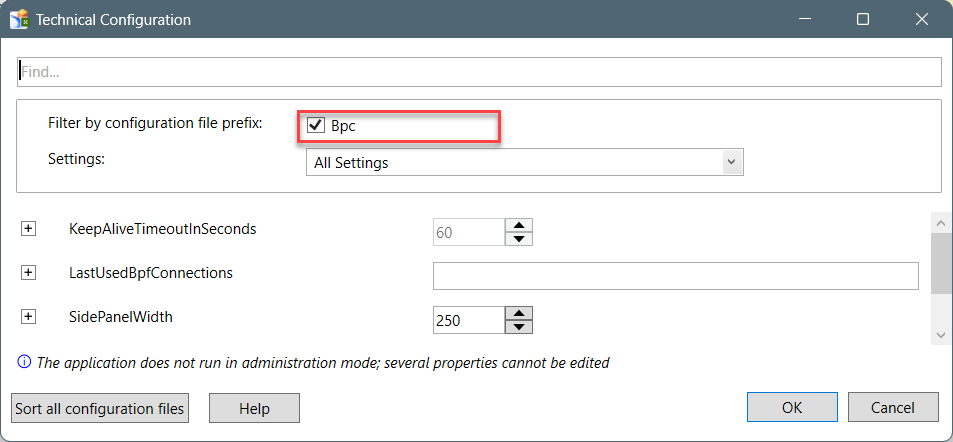Expand the KeepAliveTimeoutInSeconds entry
Image resolution: width=953 pixels, height=442 pixels.
29,229
